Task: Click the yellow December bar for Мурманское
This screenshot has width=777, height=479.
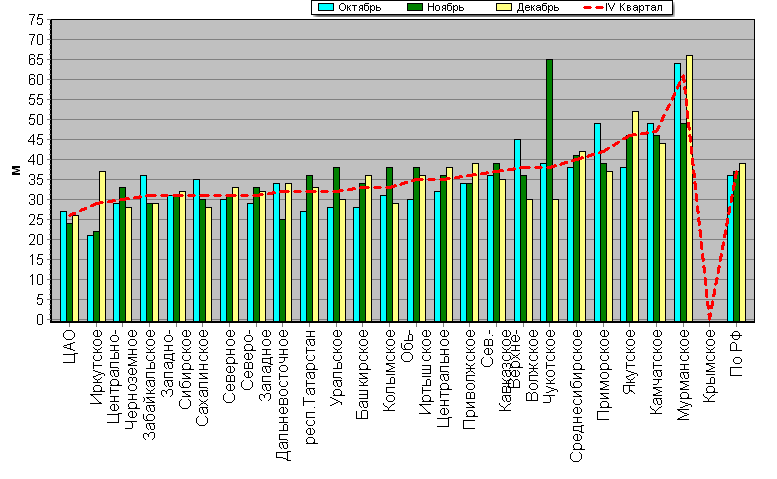Action: 689,189
